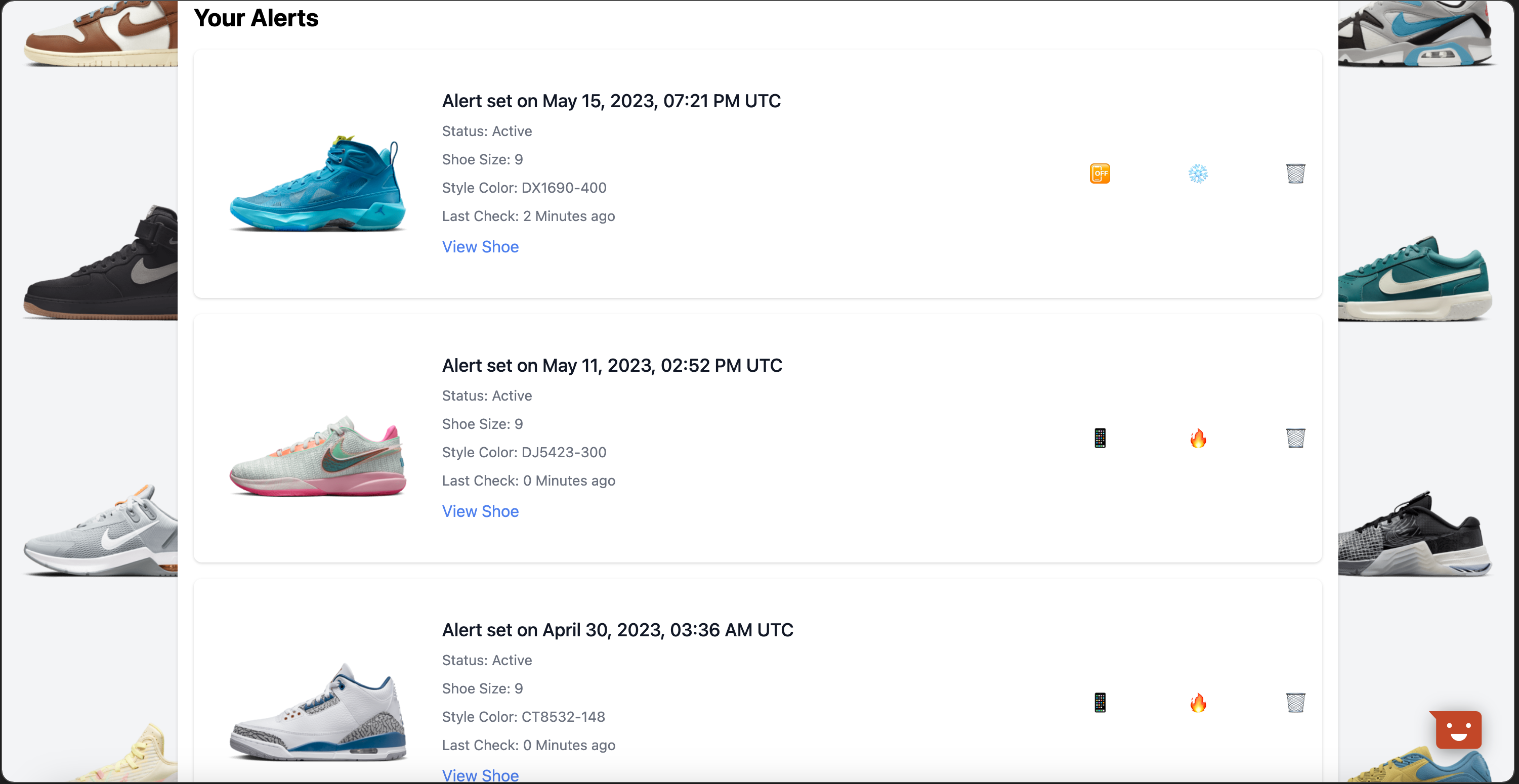1519x784 pixels.
Task: Open View Shoe for style CT8532-148
Action: pyautogui.click(x=480, y=775)
